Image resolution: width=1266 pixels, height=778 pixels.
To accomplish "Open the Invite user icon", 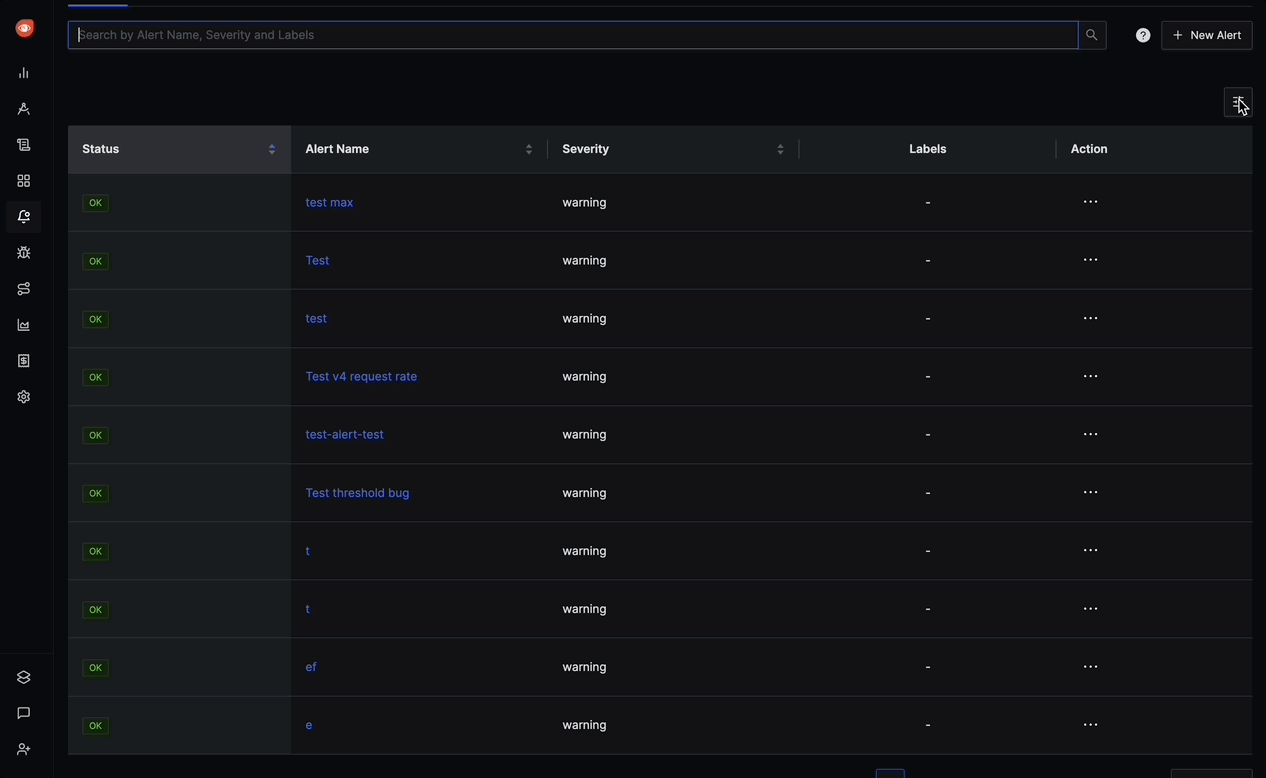I will [24, 749].
